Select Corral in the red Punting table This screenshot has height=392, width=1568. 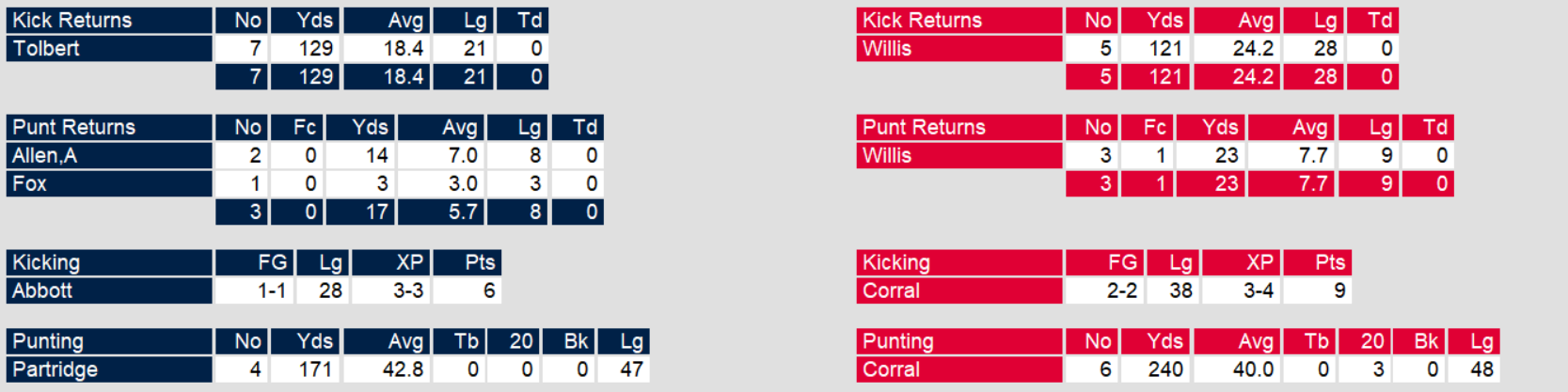pos(891,370)
